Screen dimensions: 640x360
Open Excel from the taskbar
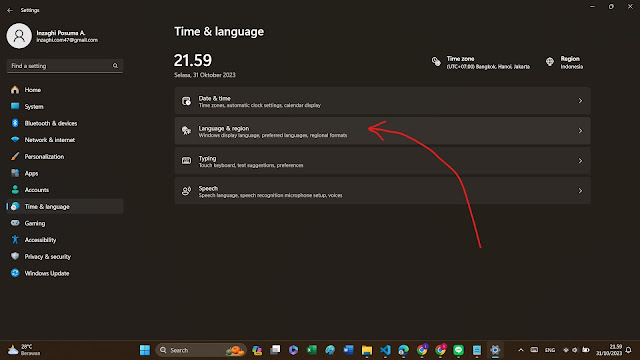(x=312, y=350)
